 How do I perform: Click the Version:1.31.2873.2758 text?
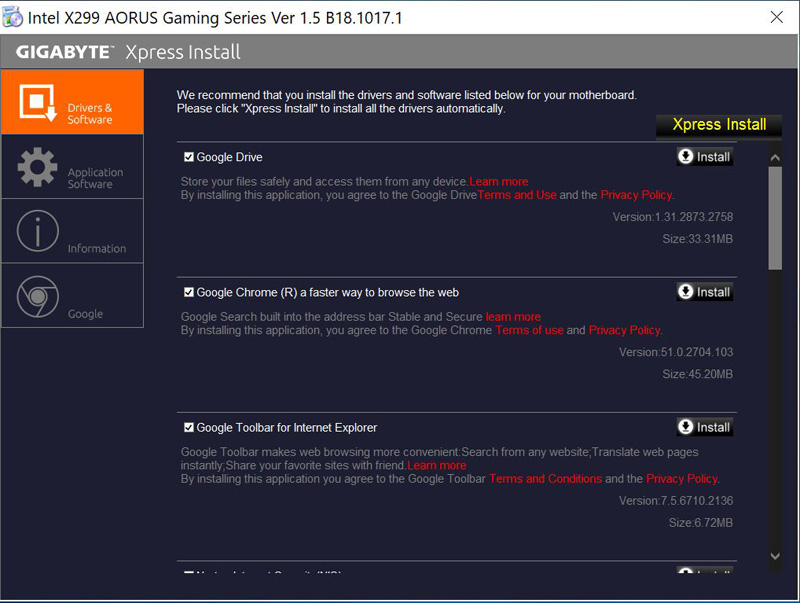coord(672,217)
